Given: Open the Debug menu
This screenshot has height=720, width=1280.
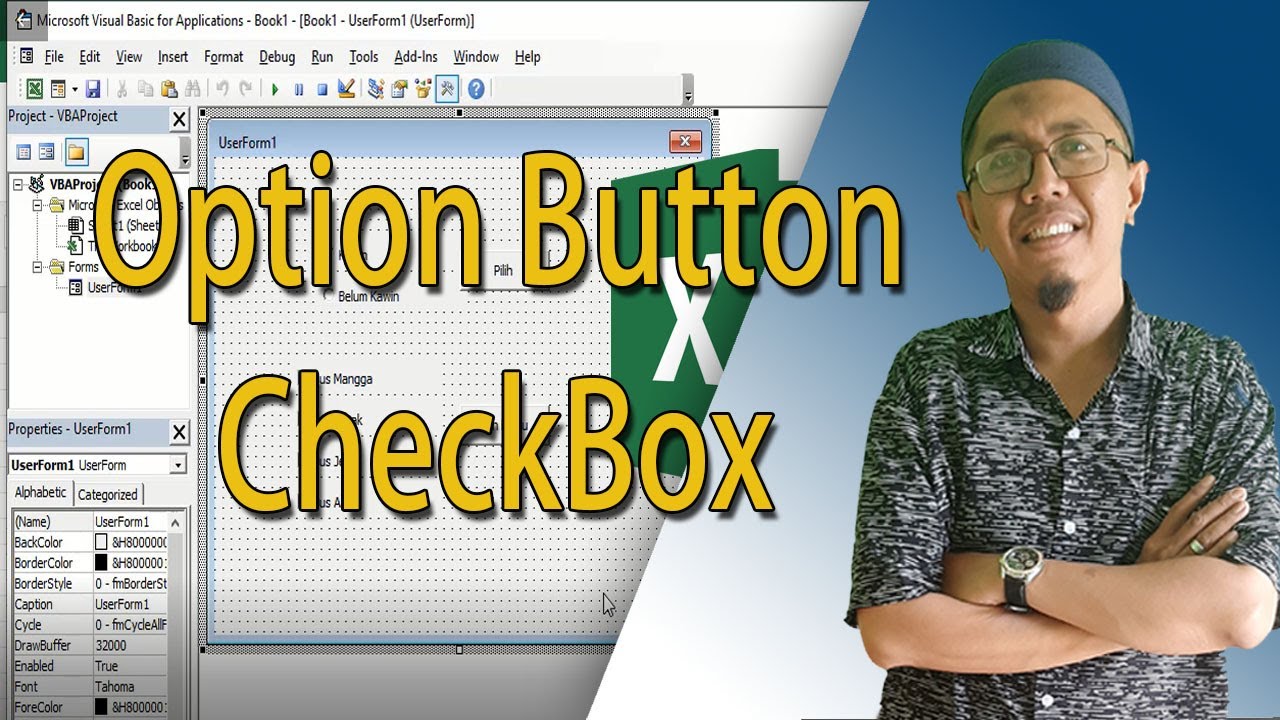Looking at the screenshot, I should [x=277, y=57].
